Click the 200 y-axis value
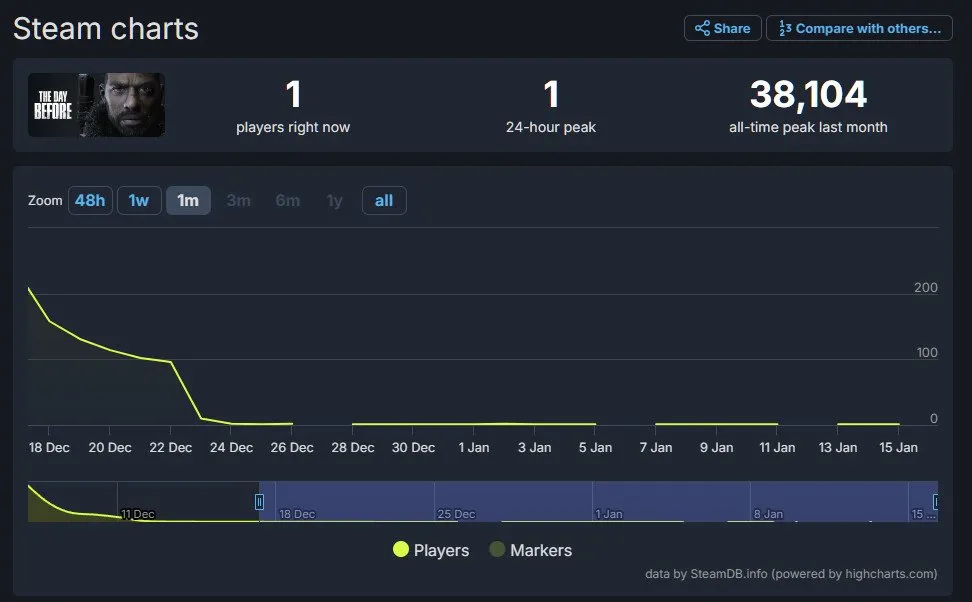Viewport: 972px width, 602px height. click(926, 288)
